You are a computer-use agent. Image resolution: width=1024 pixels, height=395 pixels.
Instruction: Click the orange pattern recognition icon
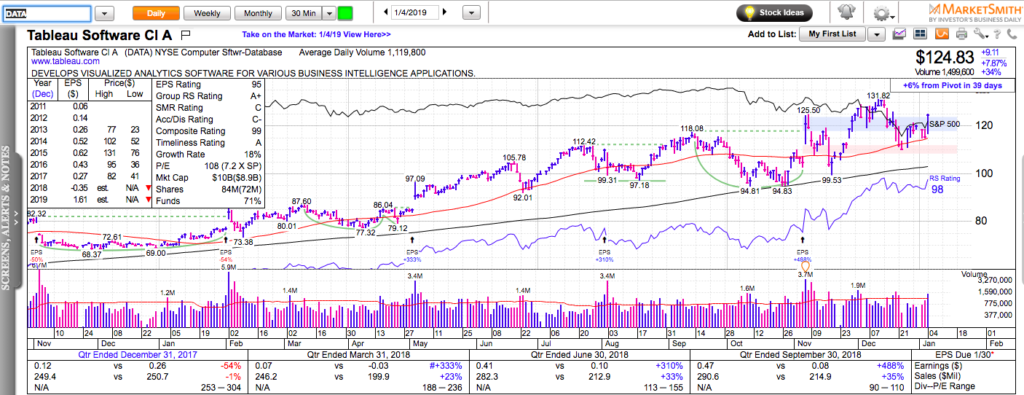pyautogui.click(x=942, y=34)
